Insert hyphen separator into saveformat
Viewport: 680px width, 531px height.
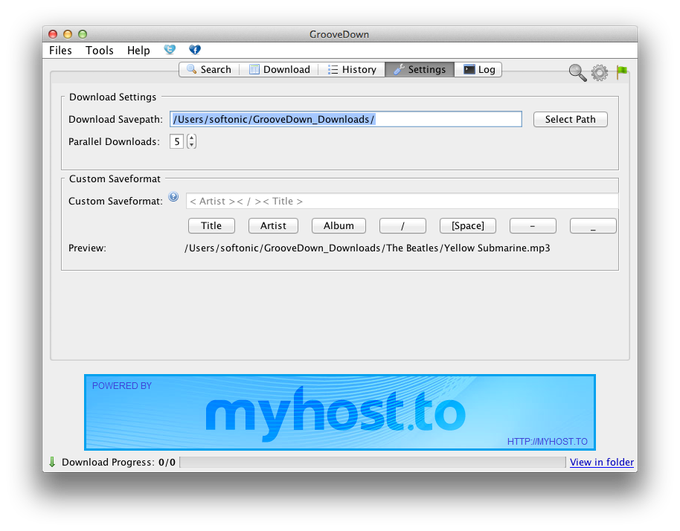point(533,226)
